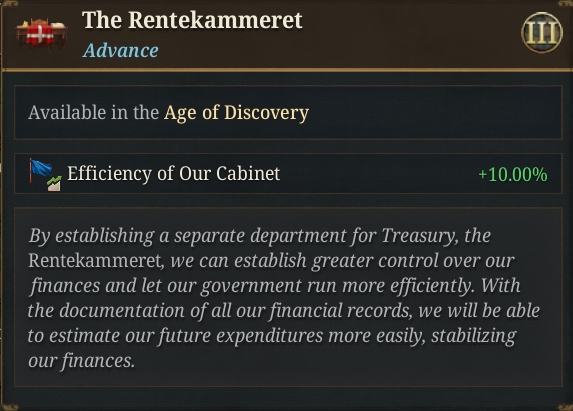Click the +10.00% modifier value
The height and width of the screenshot is (411, 573).
click(x=513, y=174)
